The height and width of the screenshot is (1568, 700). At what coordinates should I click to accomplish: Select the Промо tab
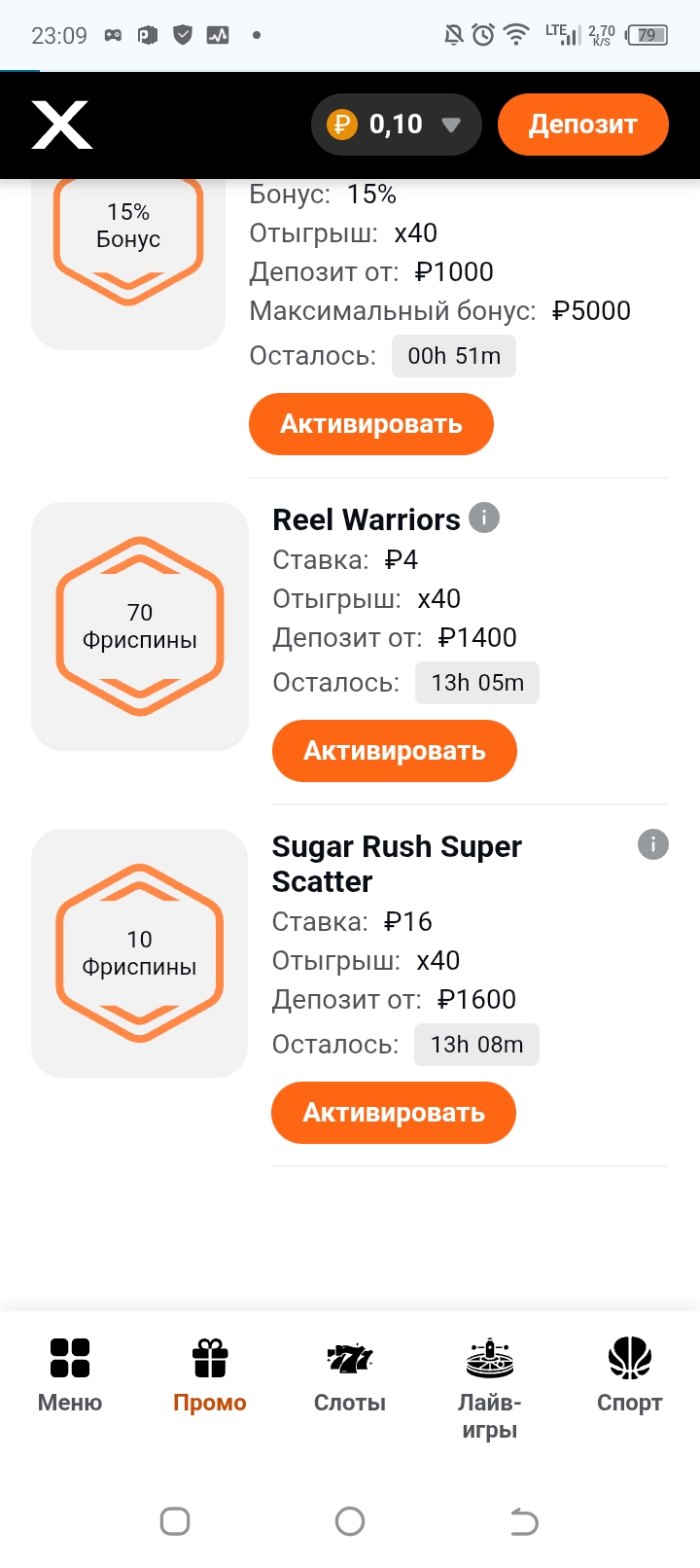210,1373
